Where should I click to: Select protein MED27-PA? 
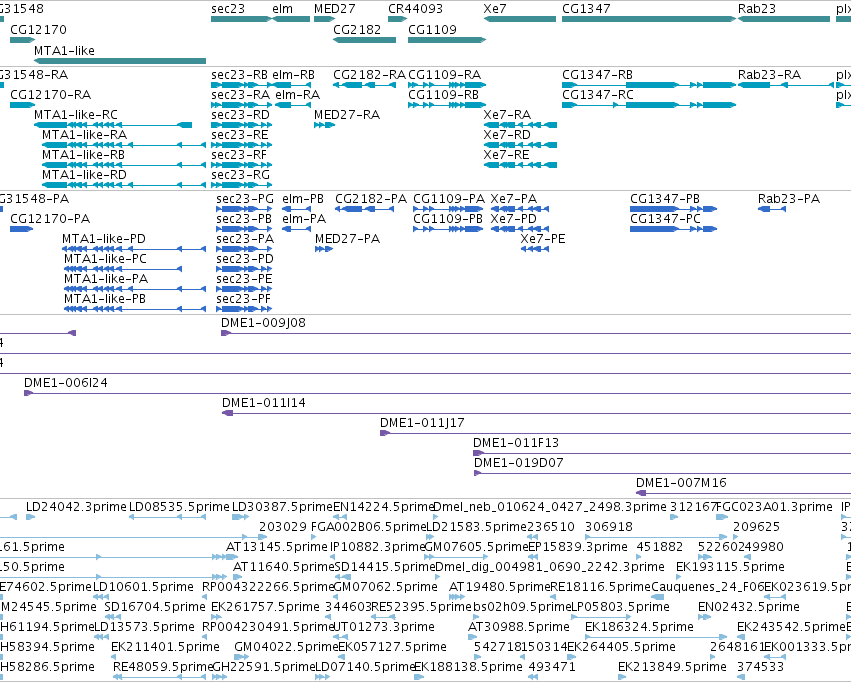click(323, 249)
